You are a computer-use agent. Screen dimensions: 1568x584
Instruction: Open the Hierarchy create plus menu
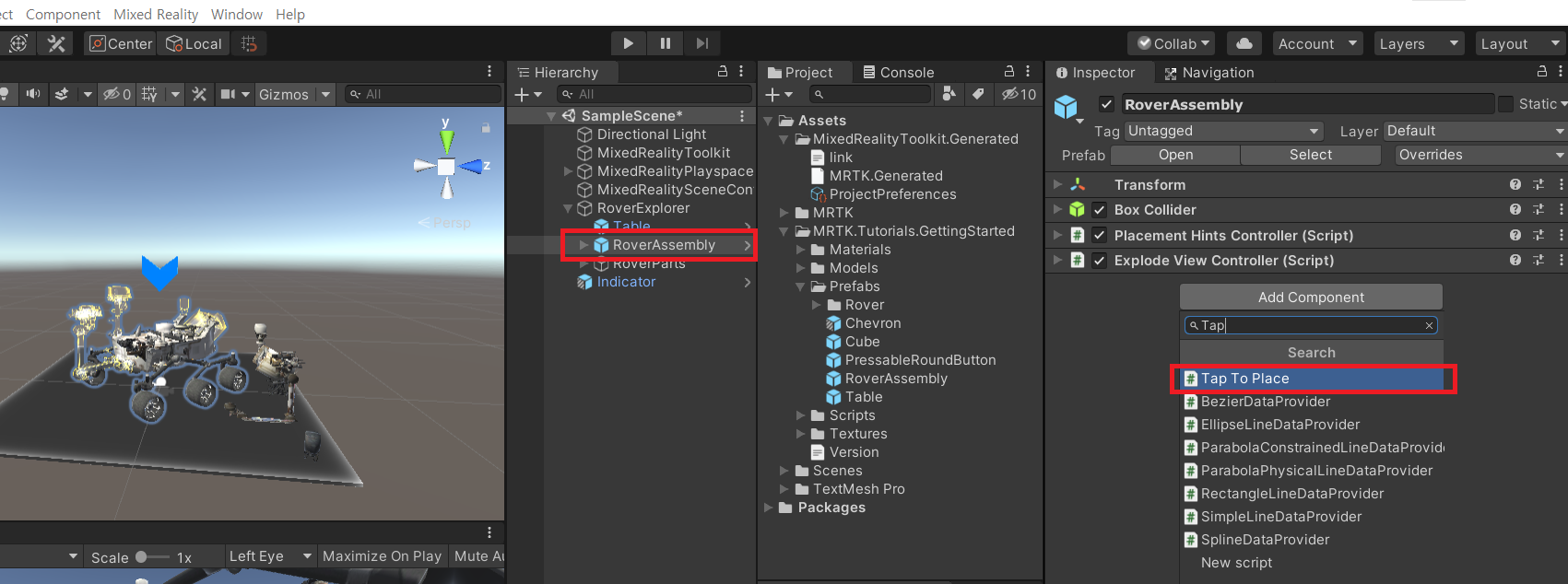click(528, 94)
